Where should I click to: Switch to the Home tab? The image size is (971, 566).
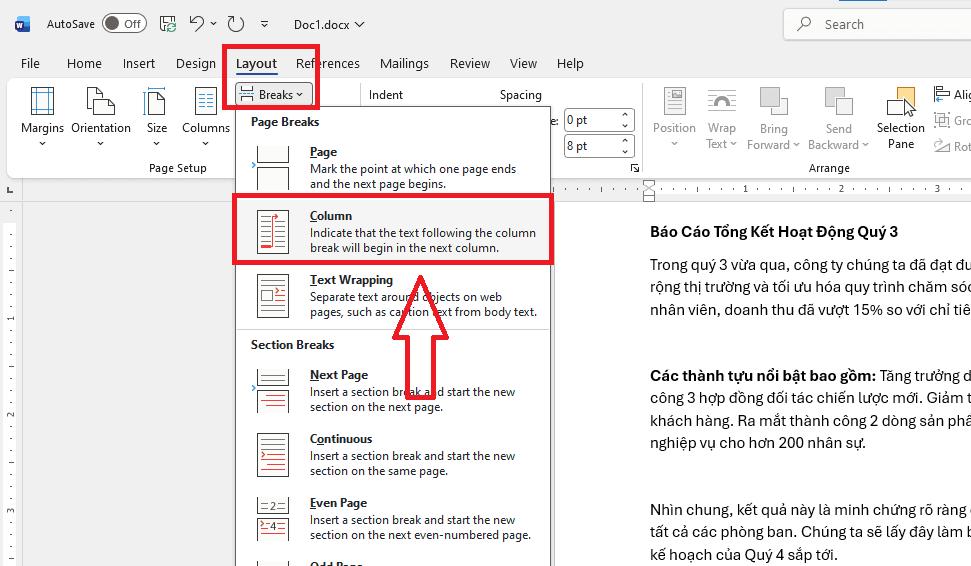tap(84, 63)
